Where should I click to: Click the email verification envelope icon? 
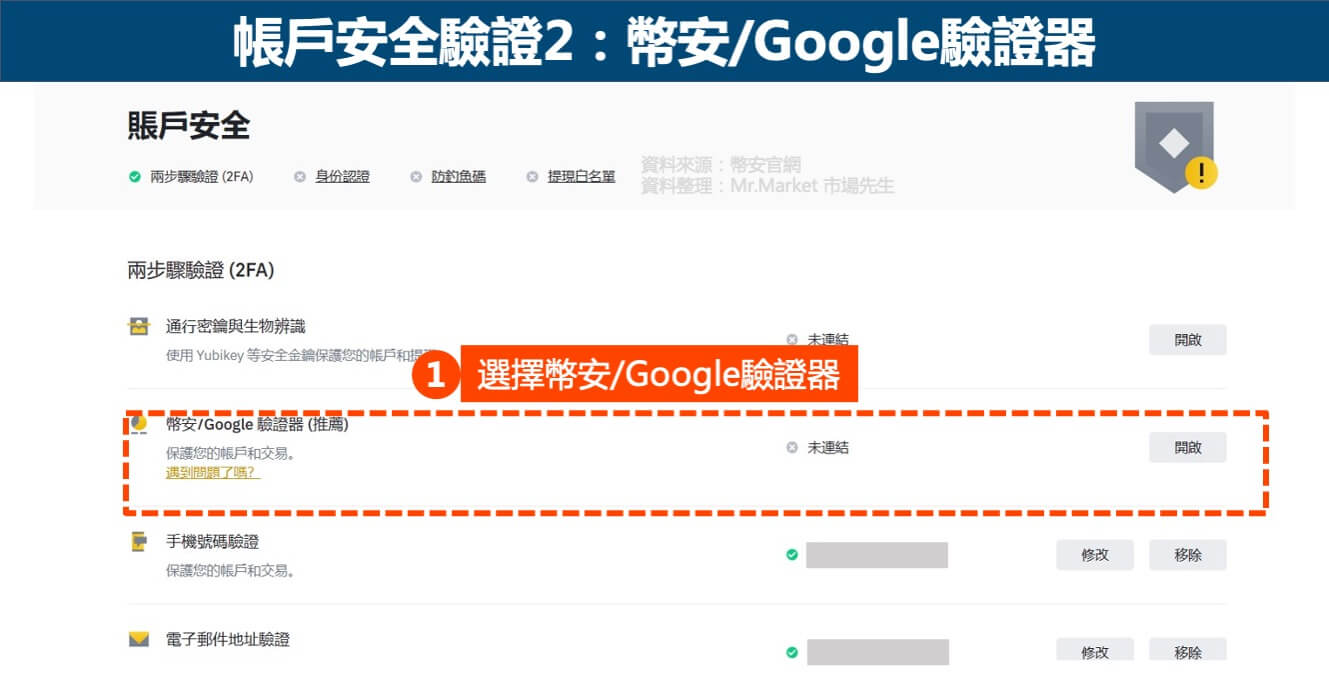[138, 639]
